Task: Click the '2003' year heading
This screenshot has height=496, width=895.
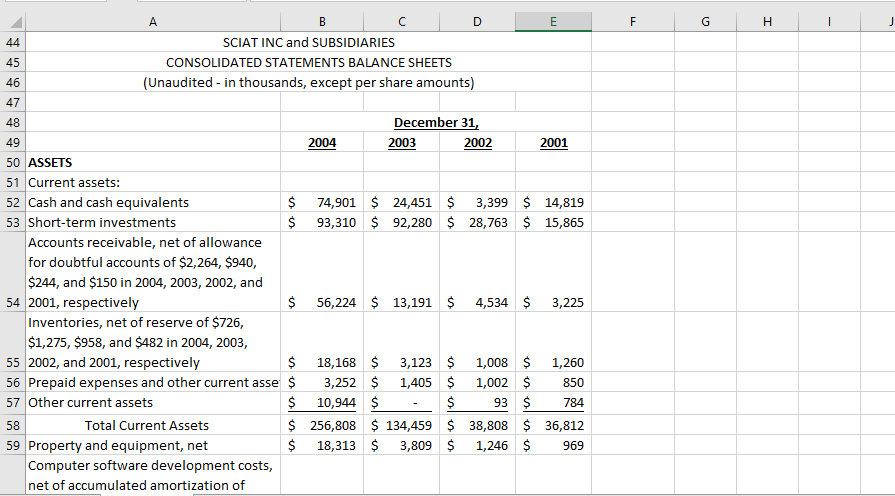Action: (401, 143)
